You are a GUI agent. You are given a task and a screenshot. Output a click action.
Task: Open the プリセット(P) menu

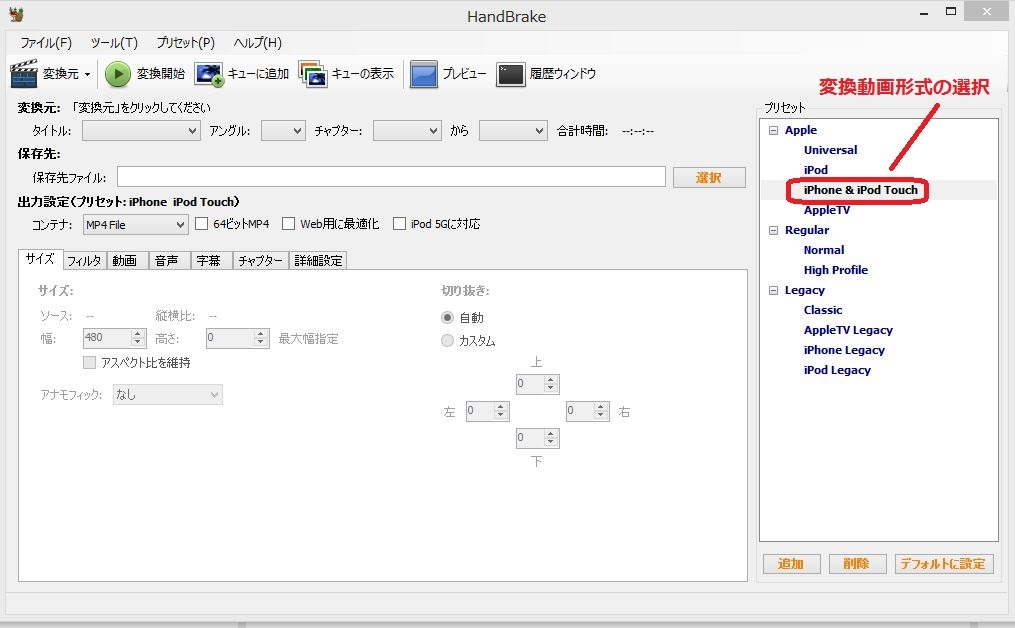[186, 43]
